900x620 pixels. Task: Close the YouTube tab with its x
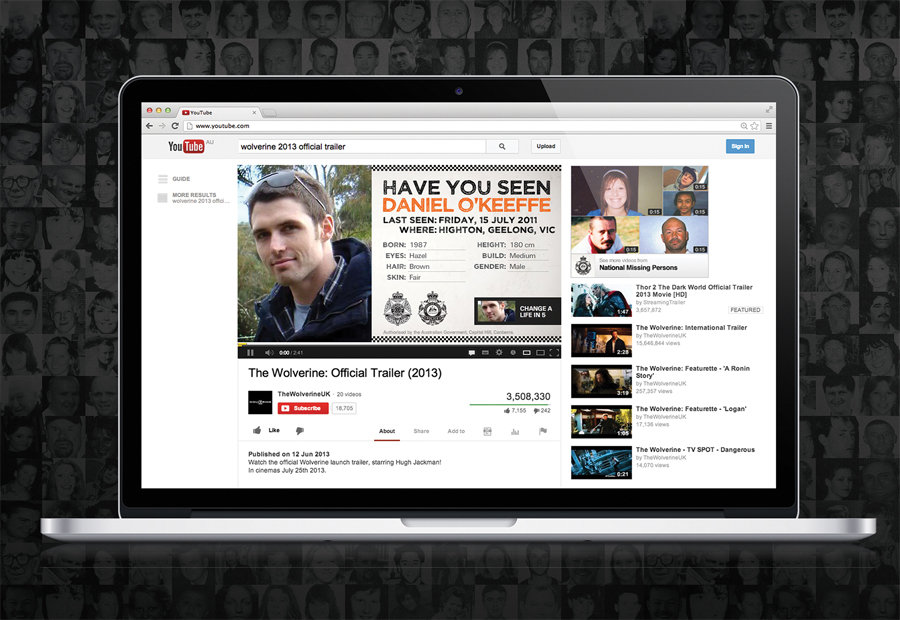pyautogui.click(x=254, y=113)
